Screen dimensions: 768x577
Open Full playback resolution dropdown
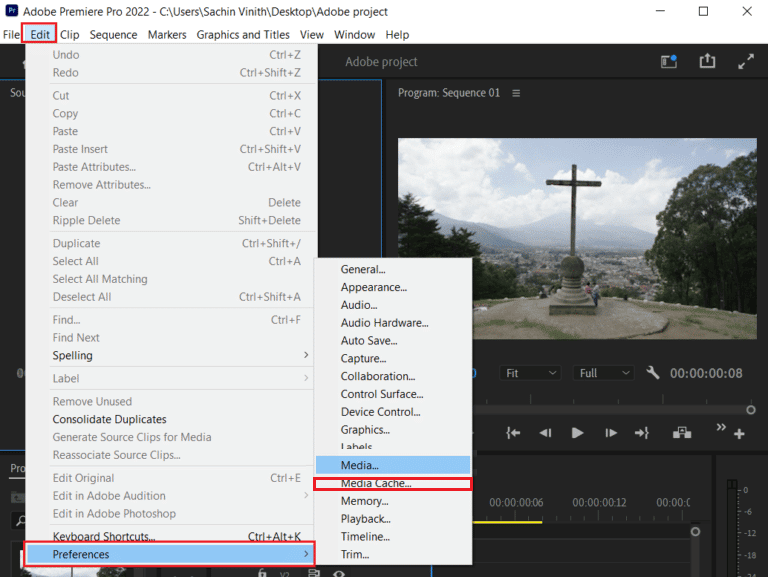coord(603,373)
